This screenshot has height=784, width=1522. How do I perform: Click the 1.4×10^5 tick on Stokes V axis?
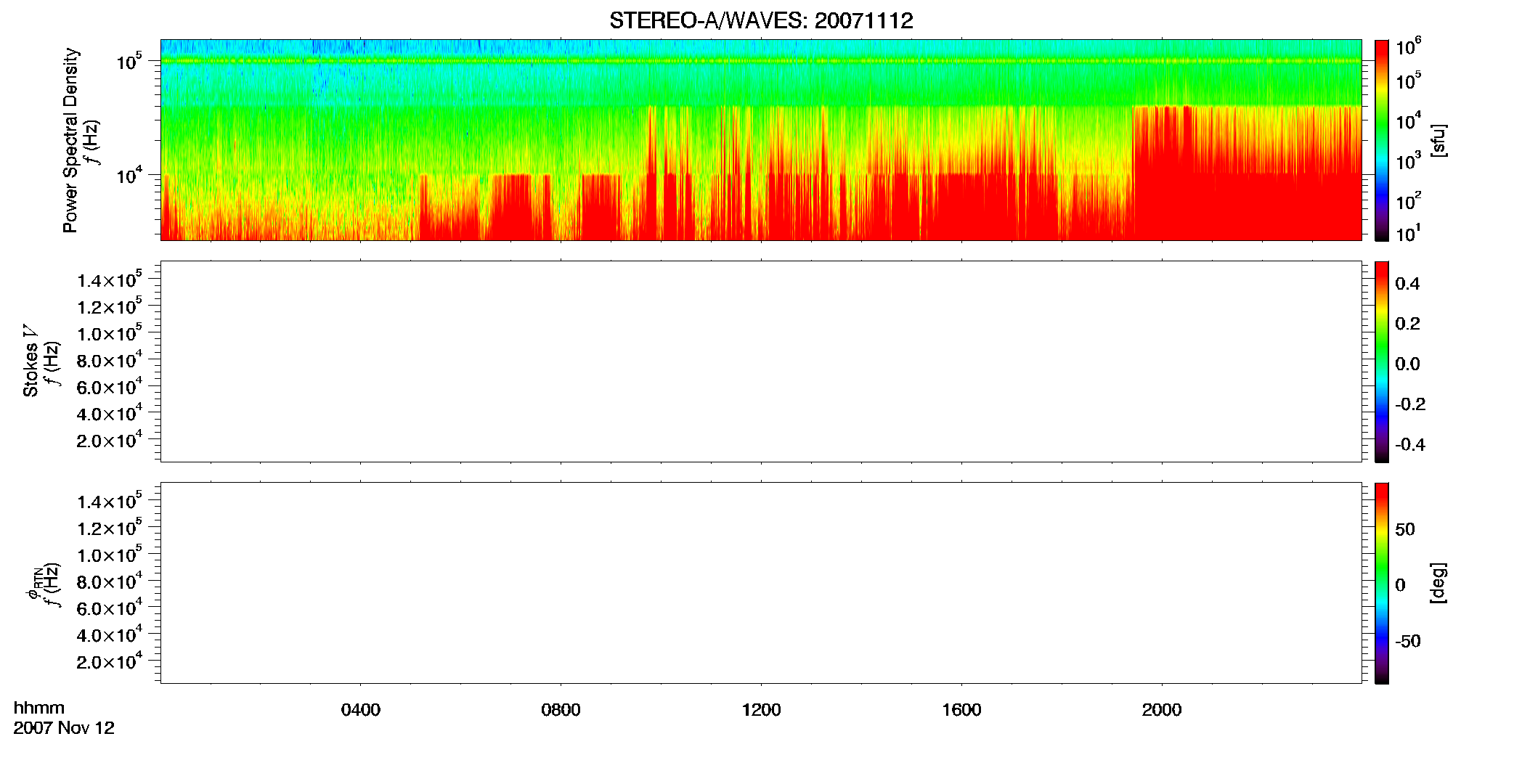tap(110, 279)
